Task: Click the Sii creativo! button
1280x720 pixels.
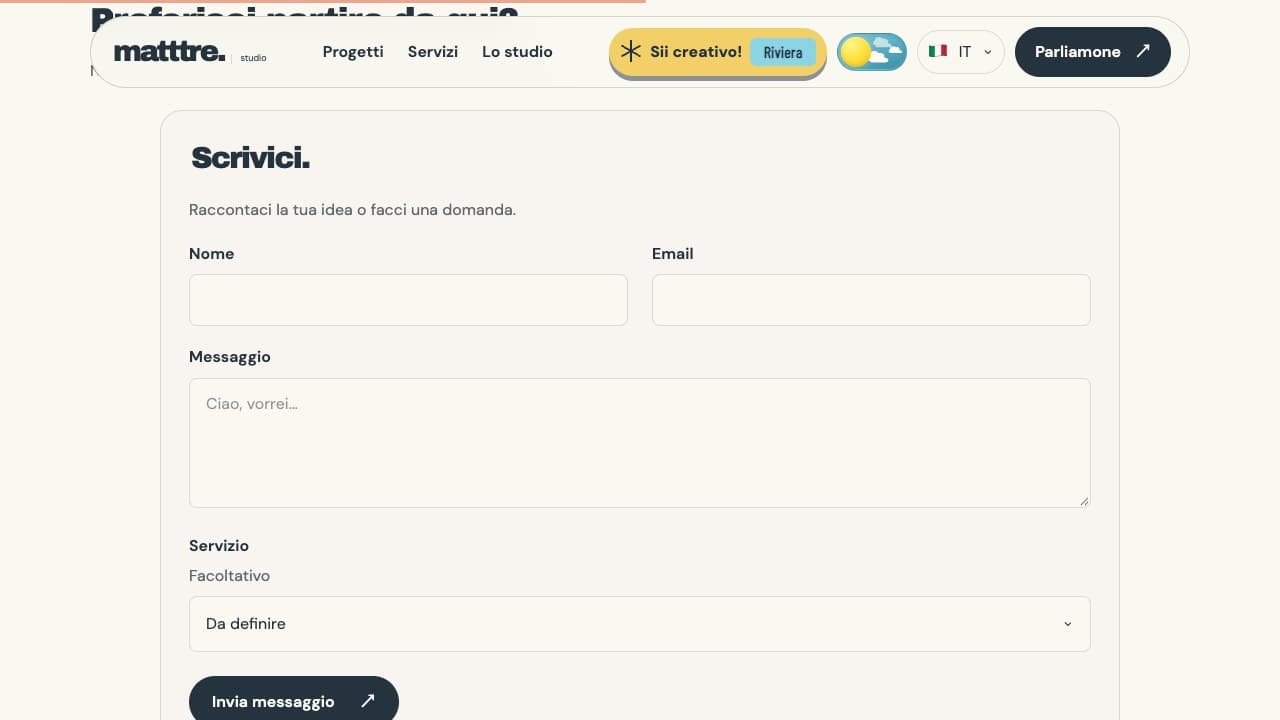Action: click(718, 52)
